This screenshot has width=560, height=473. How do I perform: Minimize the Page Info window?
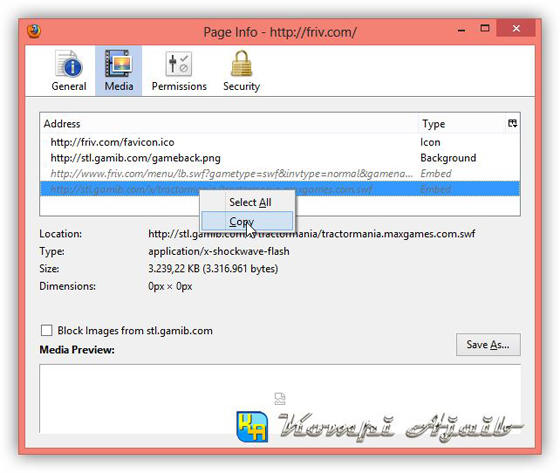pyautogui.click(x=461, y=29)
